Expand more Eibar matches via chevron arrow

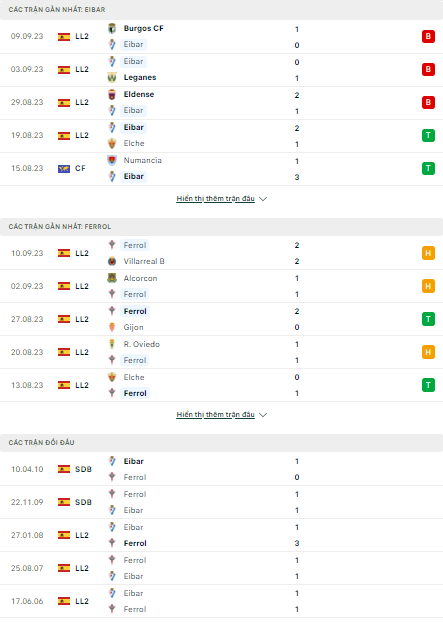(x=263, y=199)
